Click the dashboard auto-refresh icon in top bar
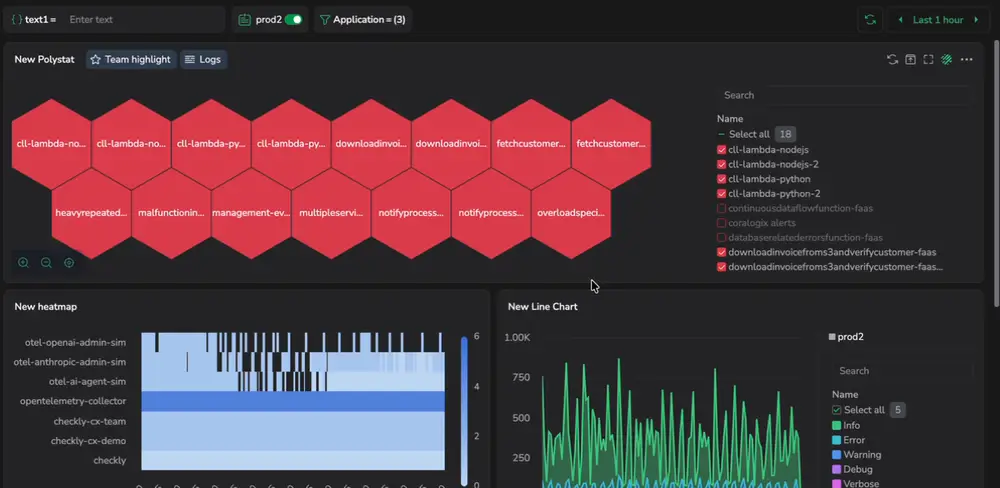This screenshot has height=488, width=1000. [870, 20]
